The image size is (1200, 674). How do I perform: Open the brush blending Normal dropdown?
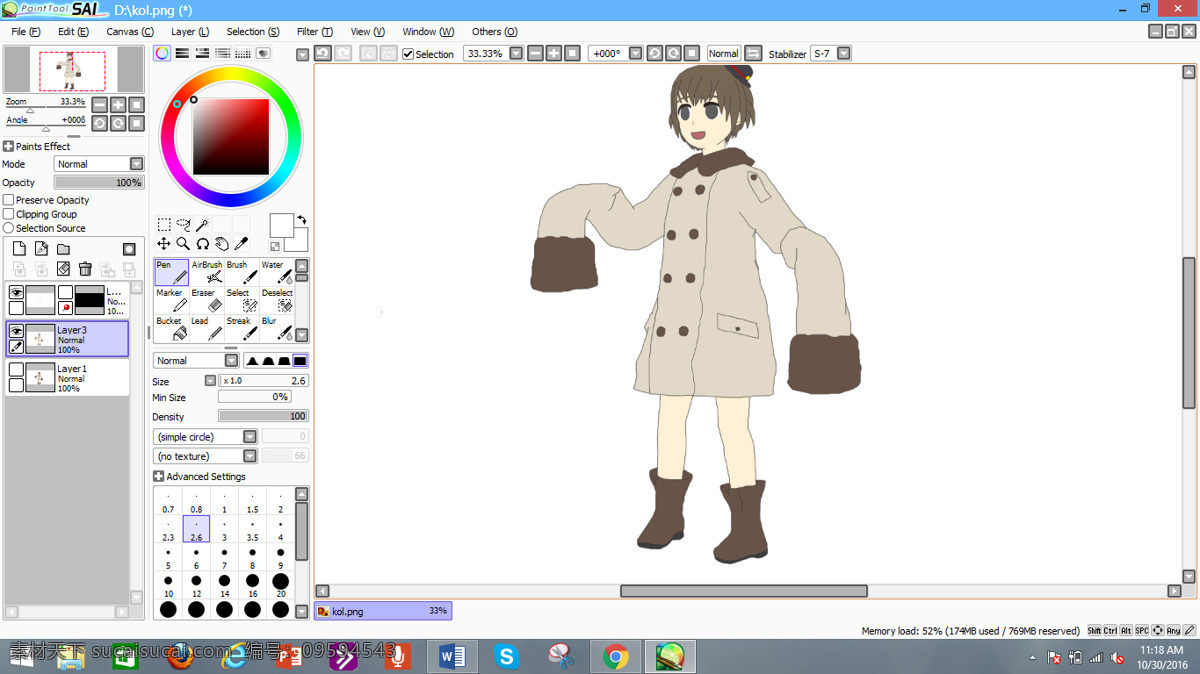[x=196, y=360]
